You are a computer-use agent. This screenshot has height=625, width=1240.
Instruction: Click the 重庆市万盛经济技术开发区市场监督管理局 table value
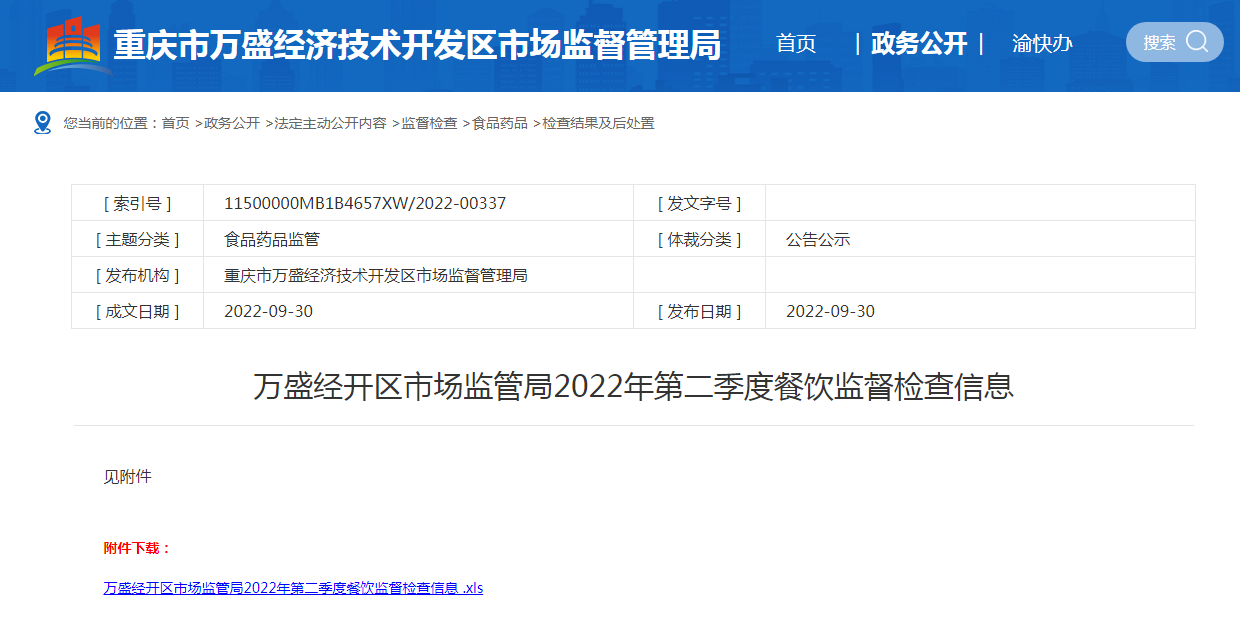376,275
